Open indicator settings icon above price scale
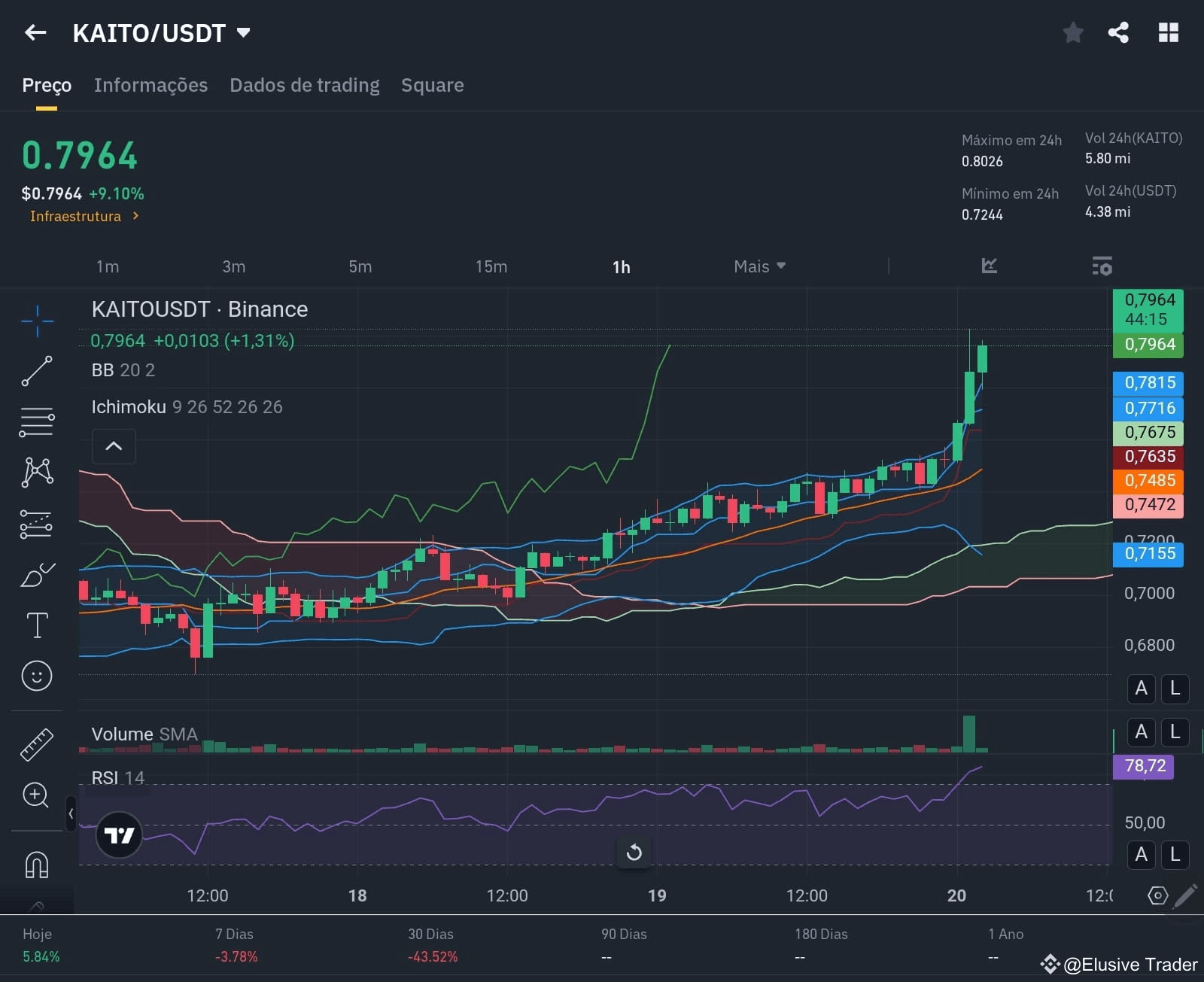Viewport: 1204px width, 982px height. 1102,266
